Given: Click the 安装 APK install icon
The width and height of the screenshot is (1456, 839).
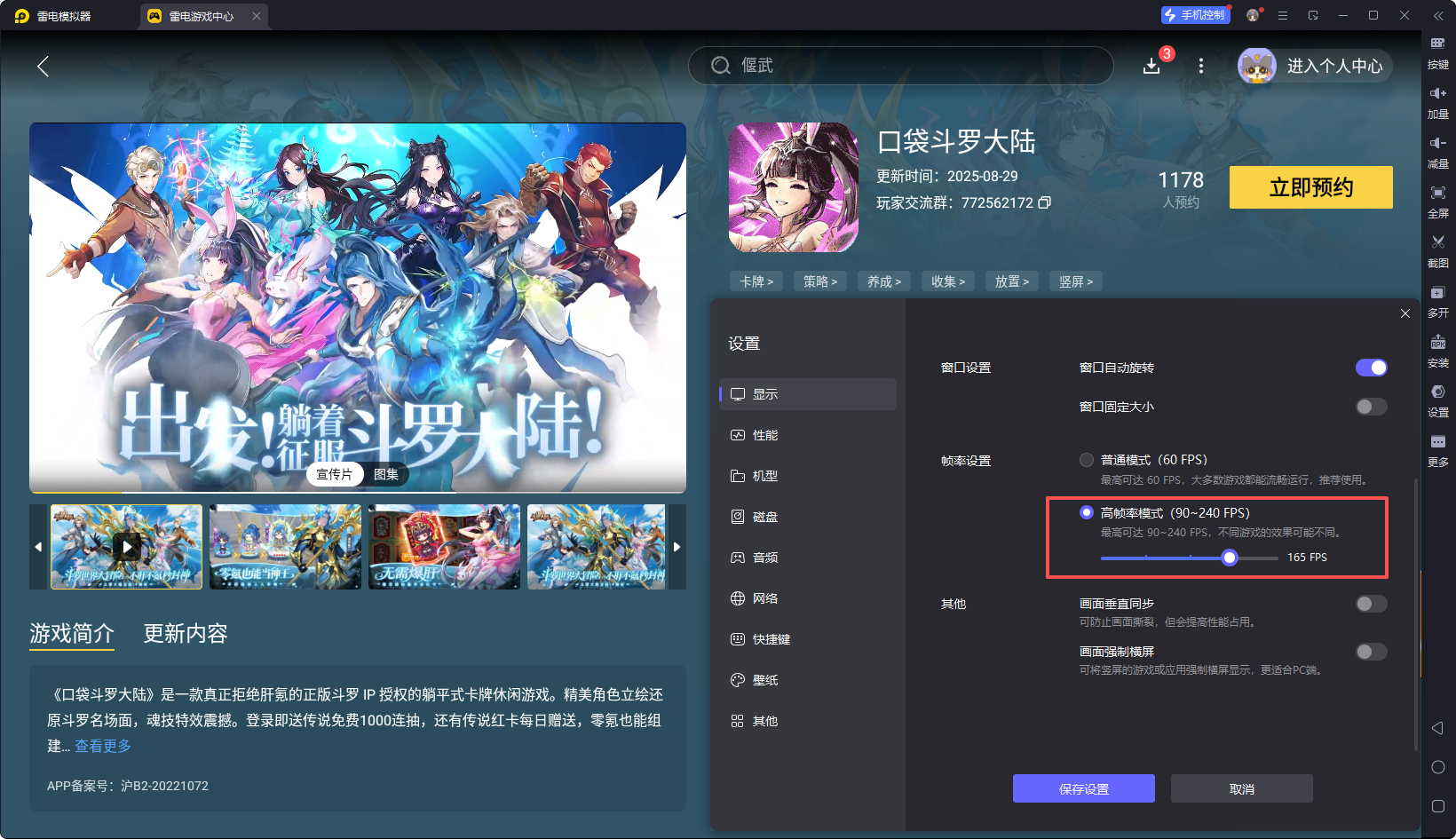Looking at the screenshot, I should tap(1438, 352).
